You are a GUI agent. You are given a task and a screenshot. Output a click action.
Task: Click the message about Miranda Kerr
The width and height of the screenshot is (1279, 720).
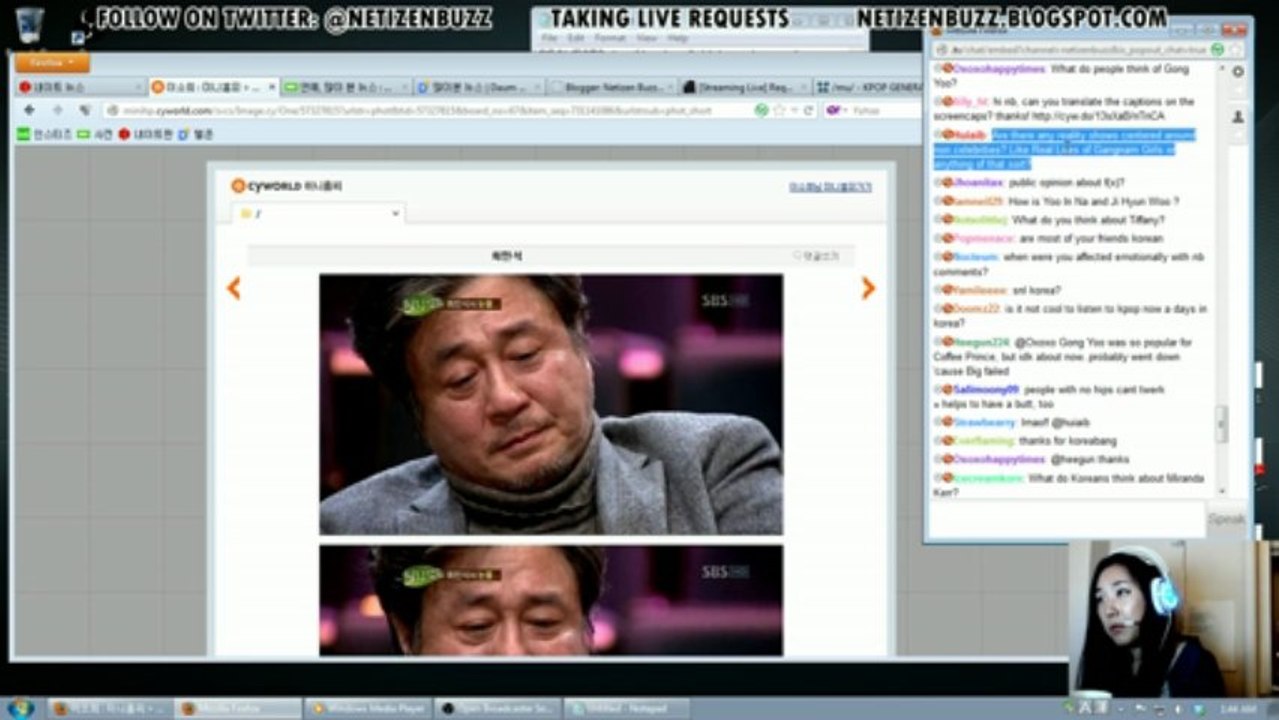[x=1069, y=485]
